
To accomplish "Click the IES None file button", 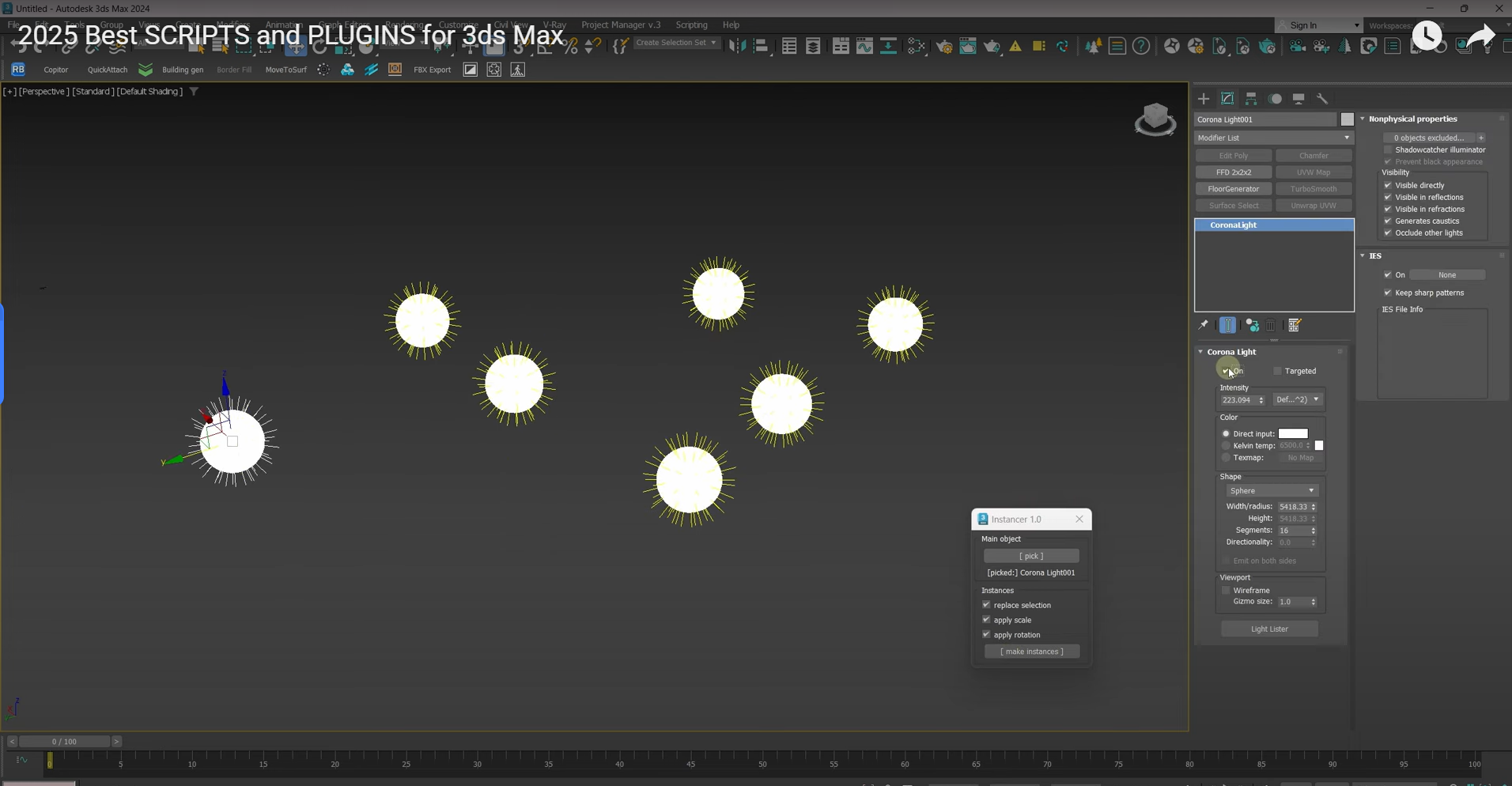I will click(x=1447, y=275).
